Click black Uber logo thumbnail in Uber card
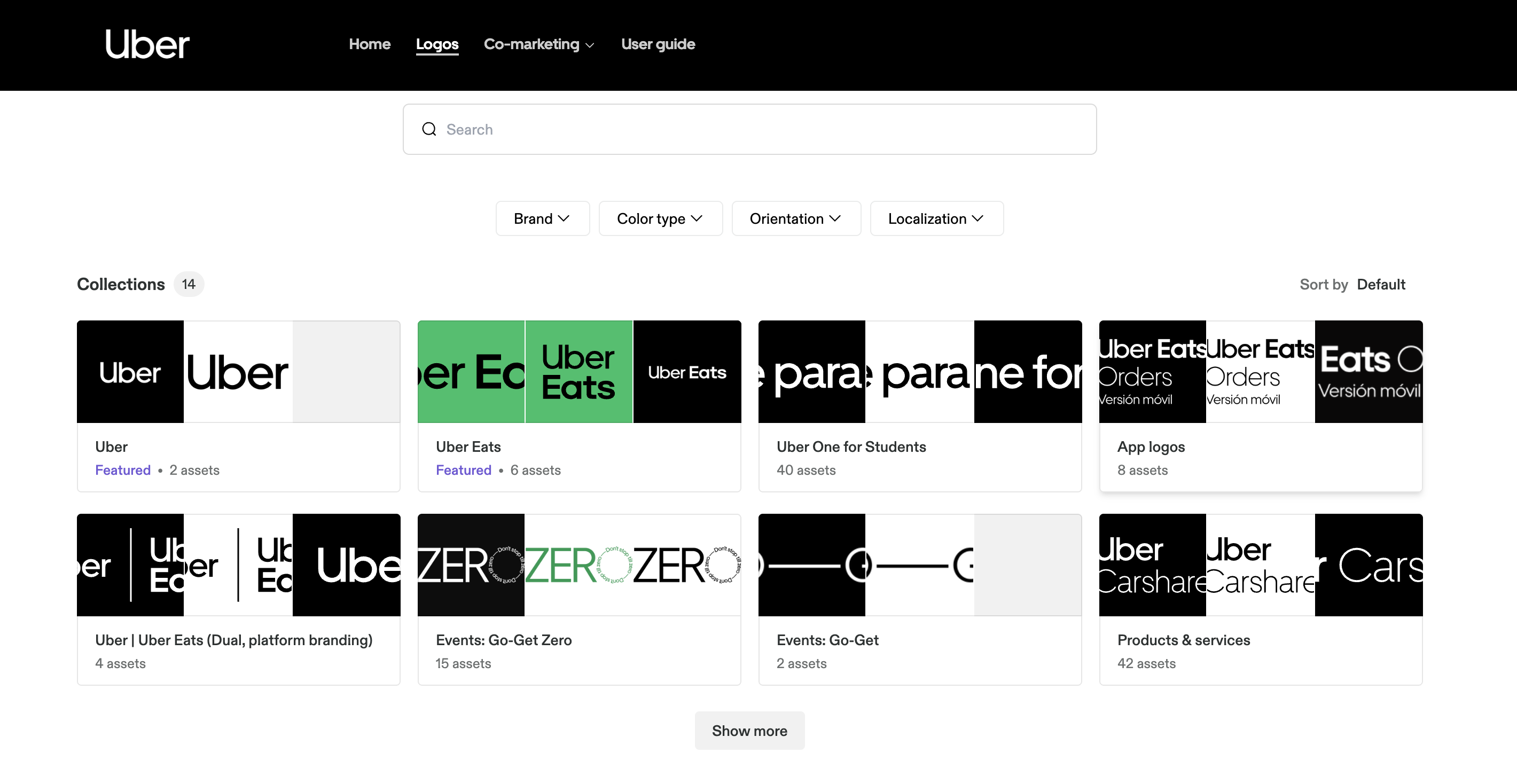The image size is (1517, 784). [x=130, y=371]
